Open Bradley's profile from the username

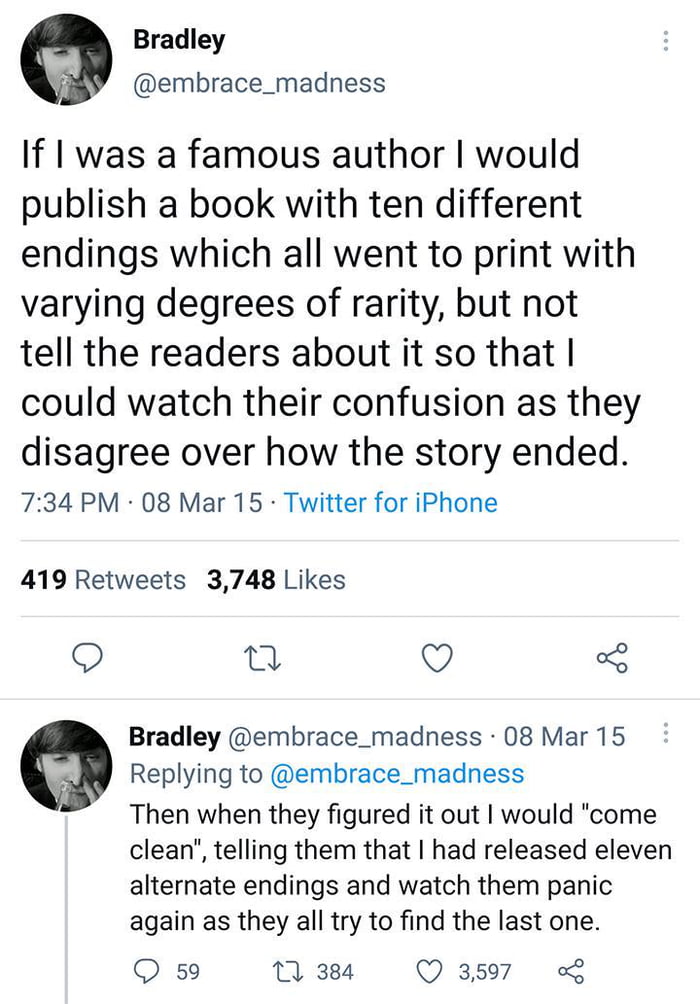click(x=177, y=40)
